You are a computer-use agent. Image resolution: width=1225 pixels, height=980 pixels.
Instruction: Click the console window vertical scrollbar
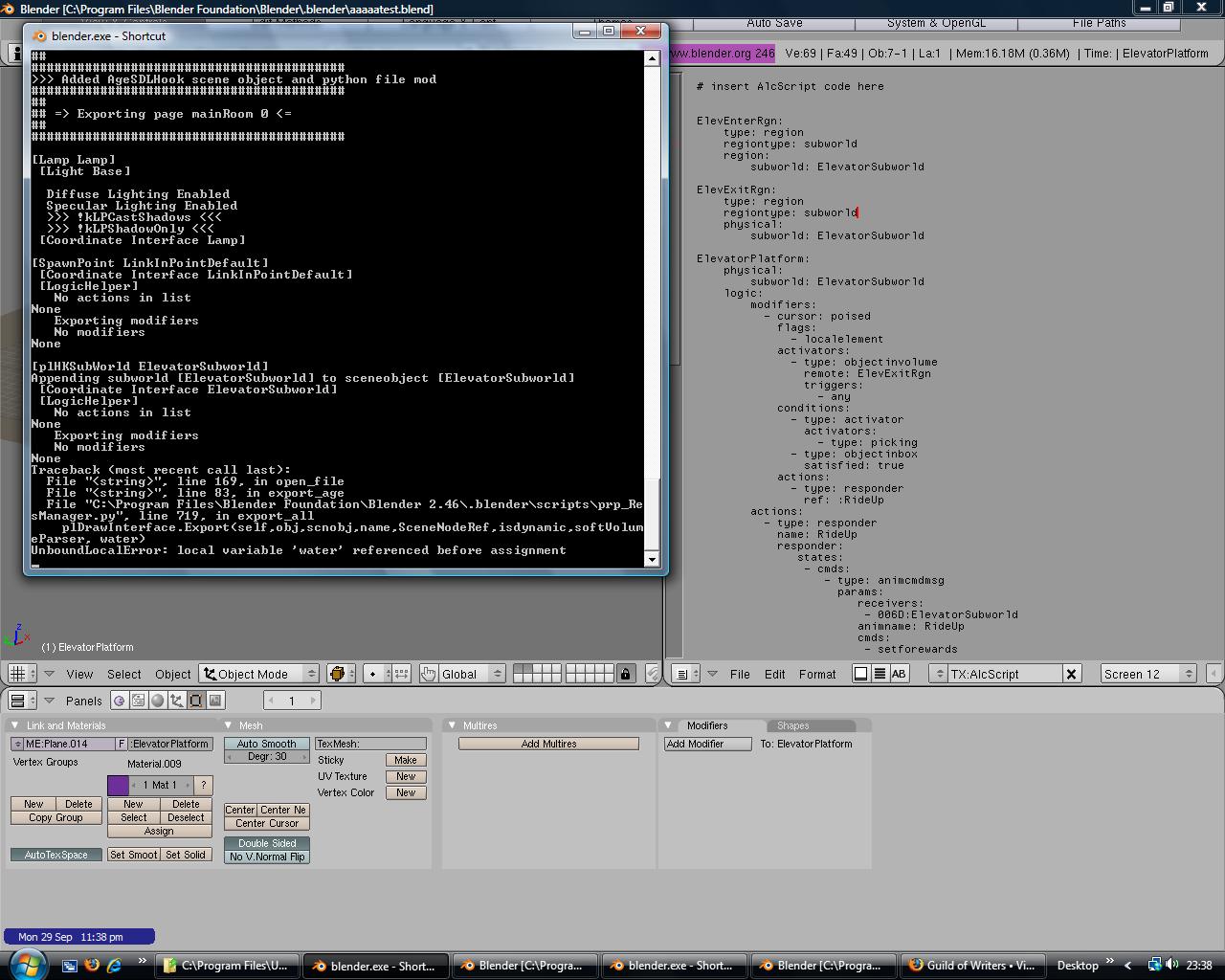[x=652, y=308]
